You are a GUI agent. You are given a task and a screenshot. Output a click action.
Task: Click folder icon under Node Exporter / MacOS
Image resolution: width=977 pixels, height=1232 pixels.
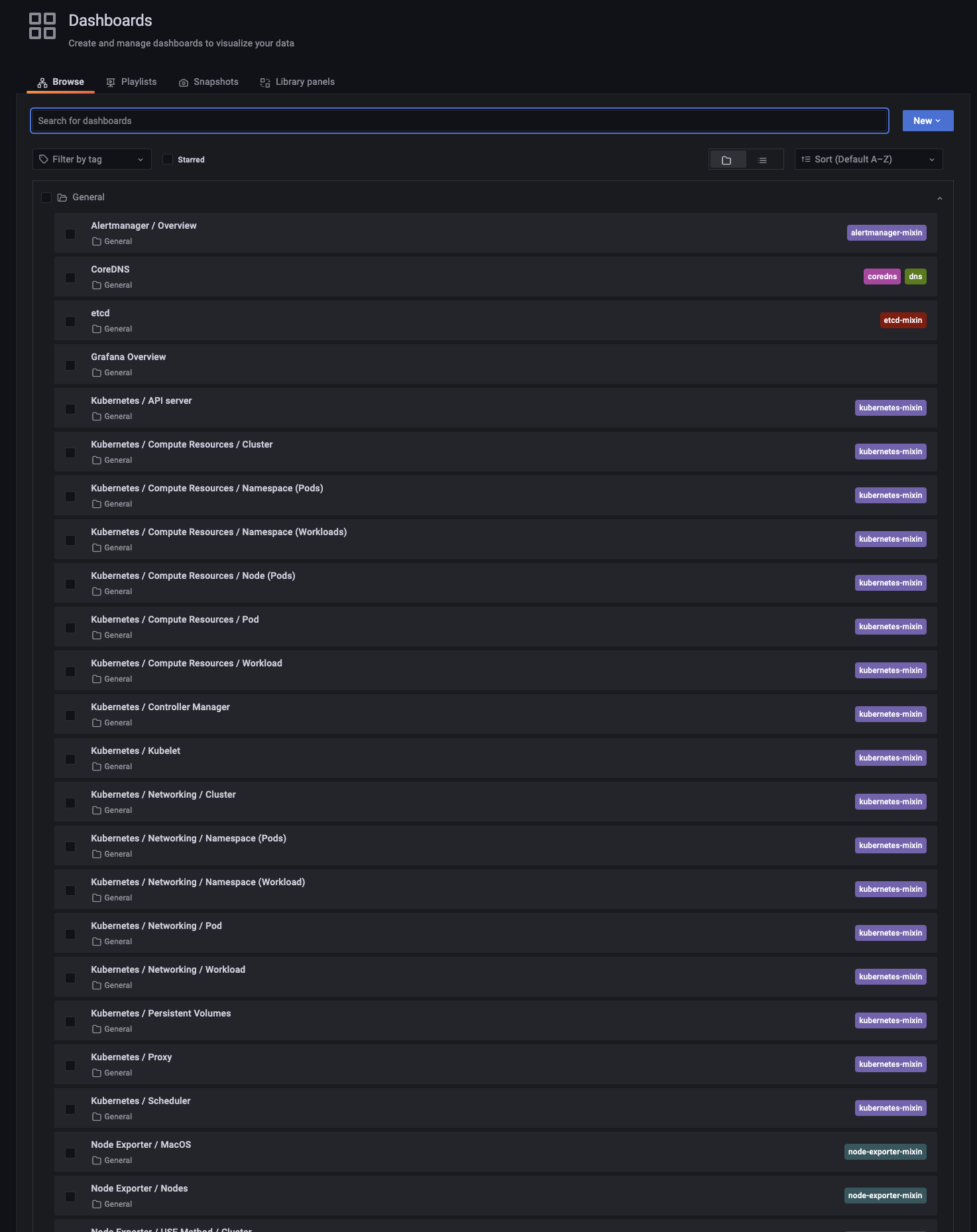coord(97,1160)
